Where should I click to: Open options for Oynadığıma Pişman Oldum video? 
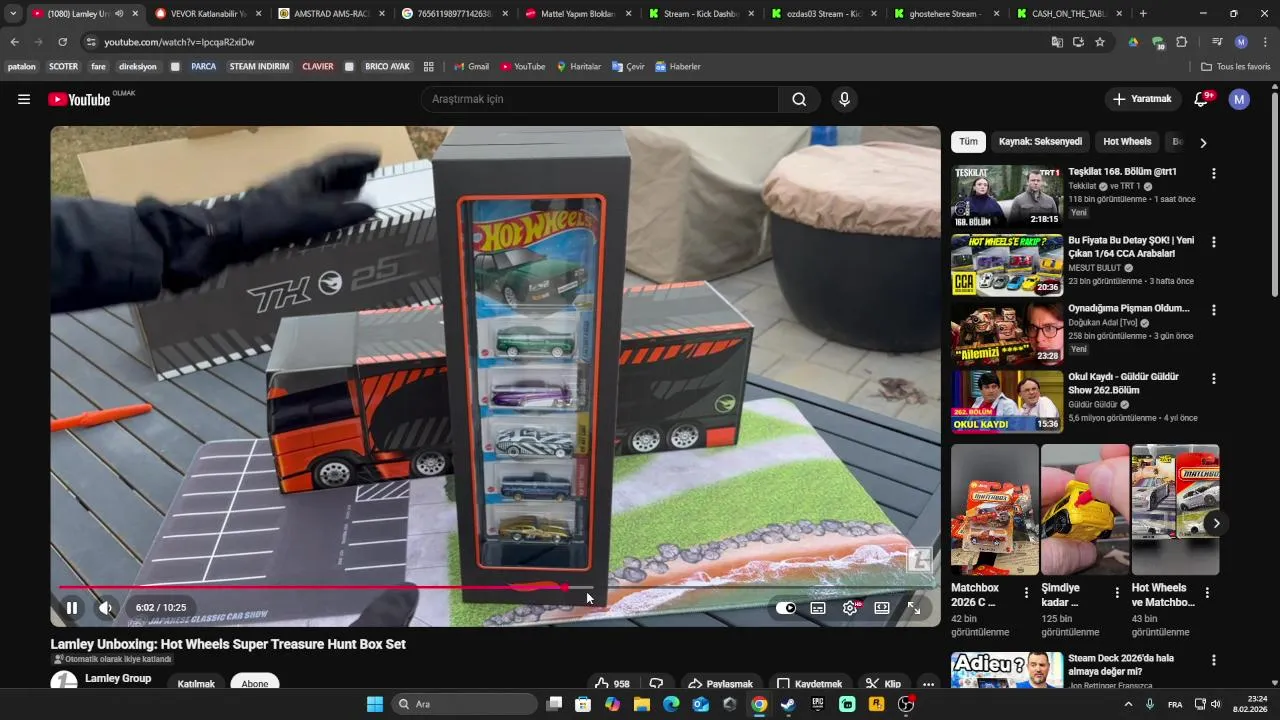click(1214, 310)
